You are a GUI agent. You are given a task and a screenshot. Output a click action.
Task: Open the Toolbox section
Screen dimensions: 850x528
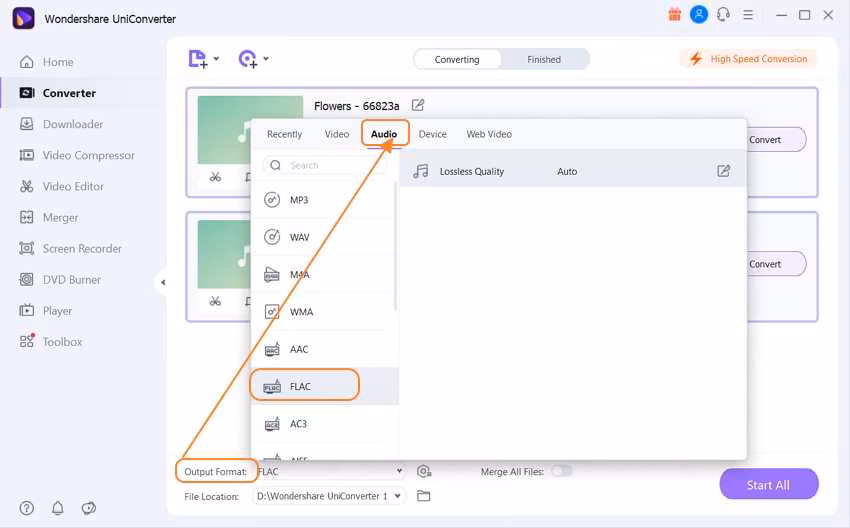point(50,342)
